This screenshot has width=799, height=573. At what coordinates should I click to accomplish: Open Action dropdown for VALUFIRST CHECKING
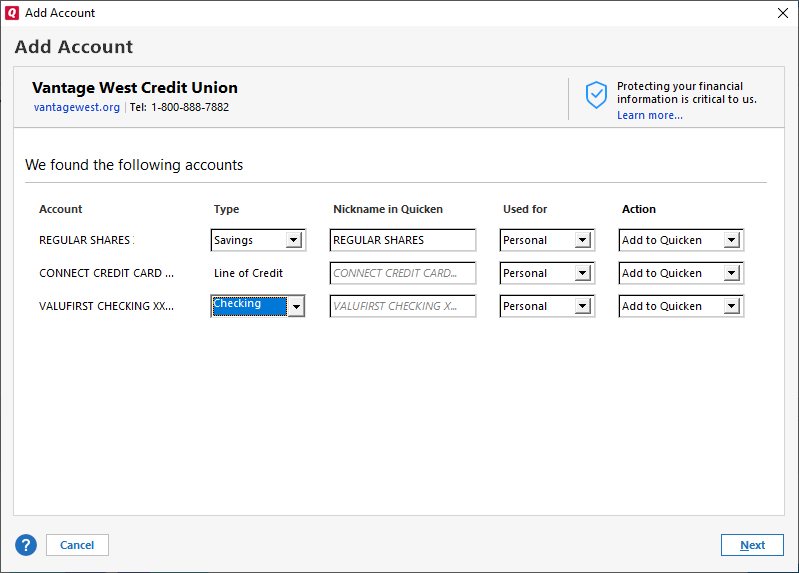point(681,306)
